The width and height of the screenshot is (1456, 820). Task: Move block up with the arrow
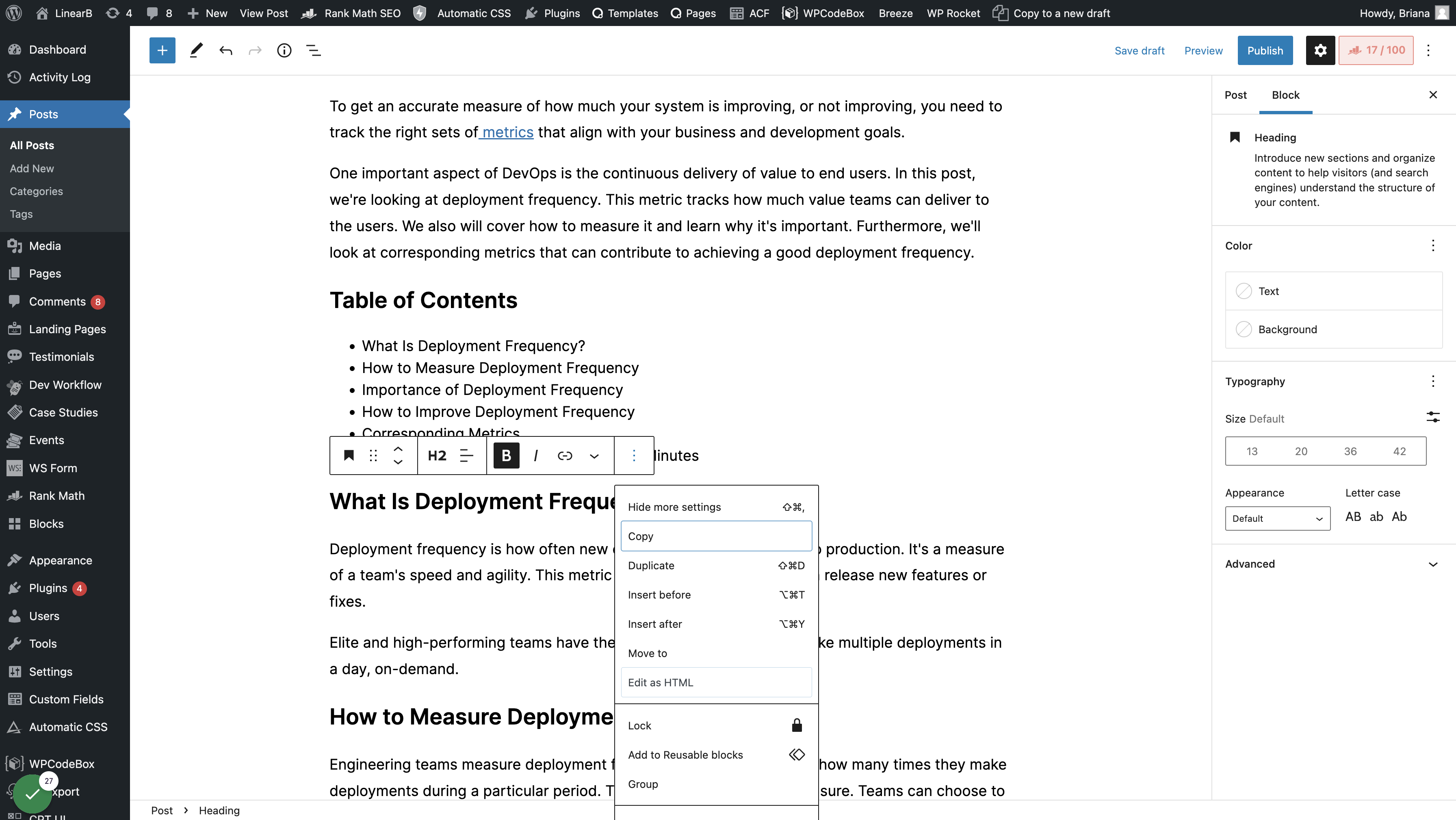coord(398,449)
